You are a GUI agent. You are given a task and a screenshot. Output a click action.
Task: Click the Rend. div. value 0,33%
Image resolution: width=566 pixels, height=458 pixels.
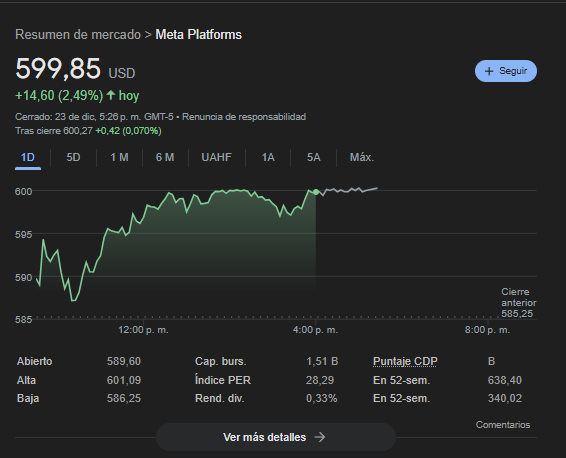click(322, 398)
